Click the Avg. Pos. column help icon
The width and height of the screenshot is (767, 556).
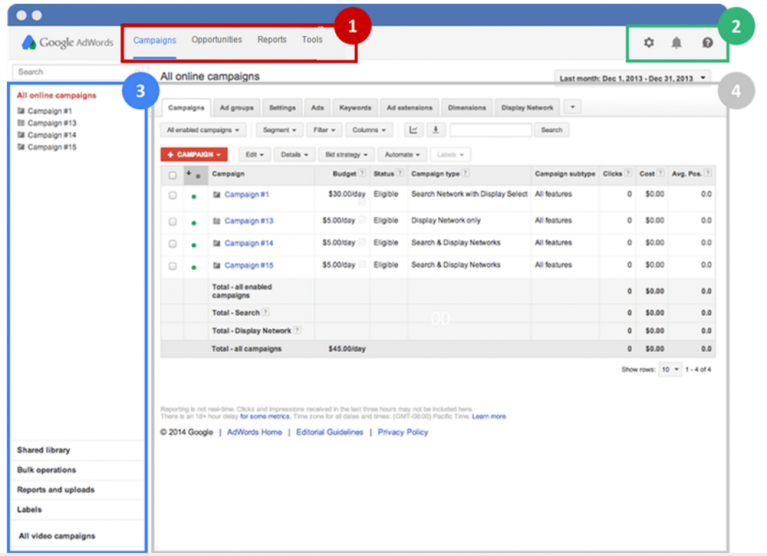coord(707,173)
